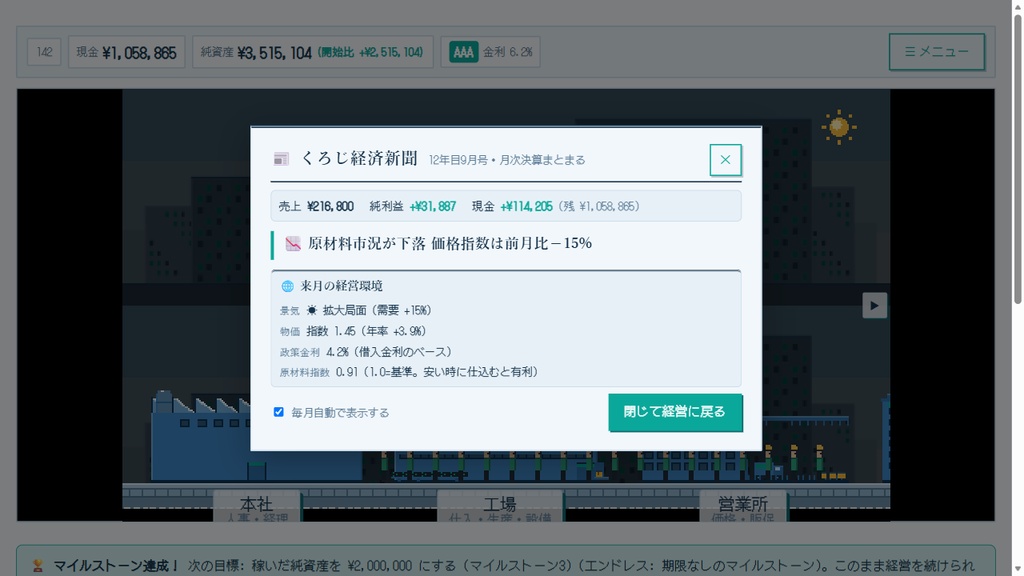1024x576 pixels.
Task: Click the 純資産 ¥3,515,104 display
Action: pyautogui.click(x=313, y=52)
